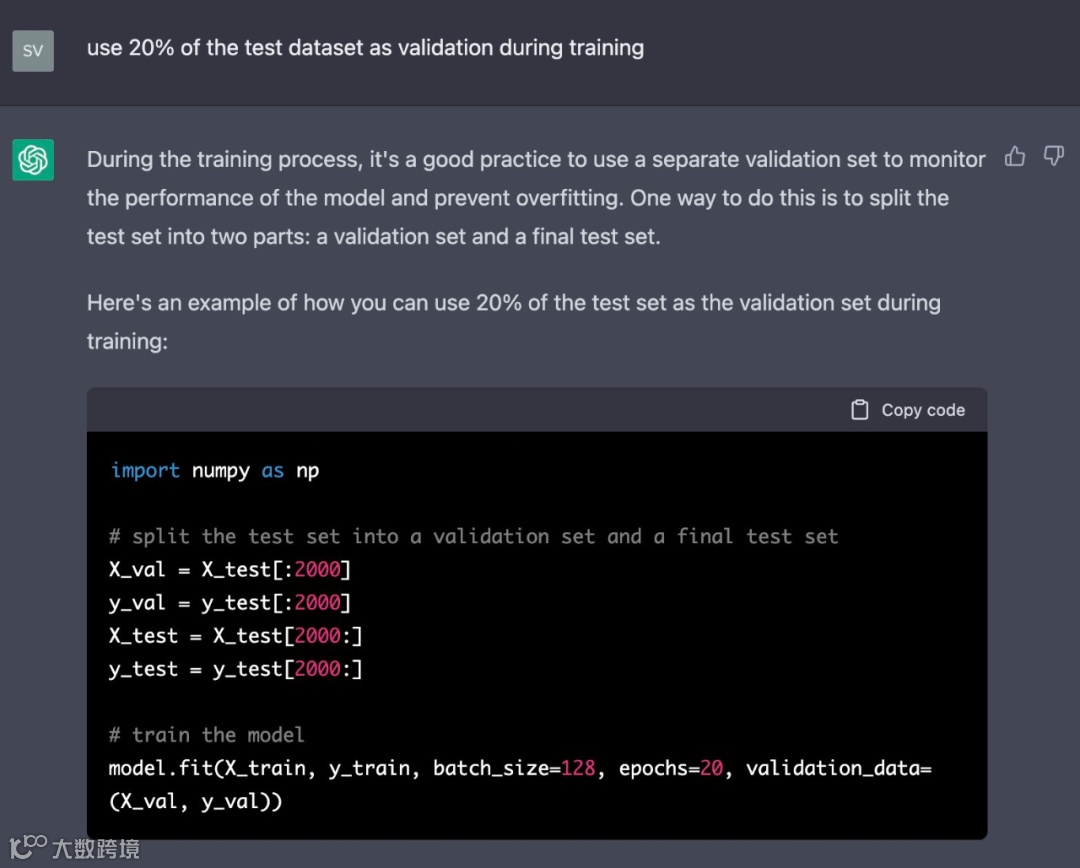Click the batch_size value 128 in model.fit
The height and width of the screenshot is (868, 1080).
[x=578, y=768]
